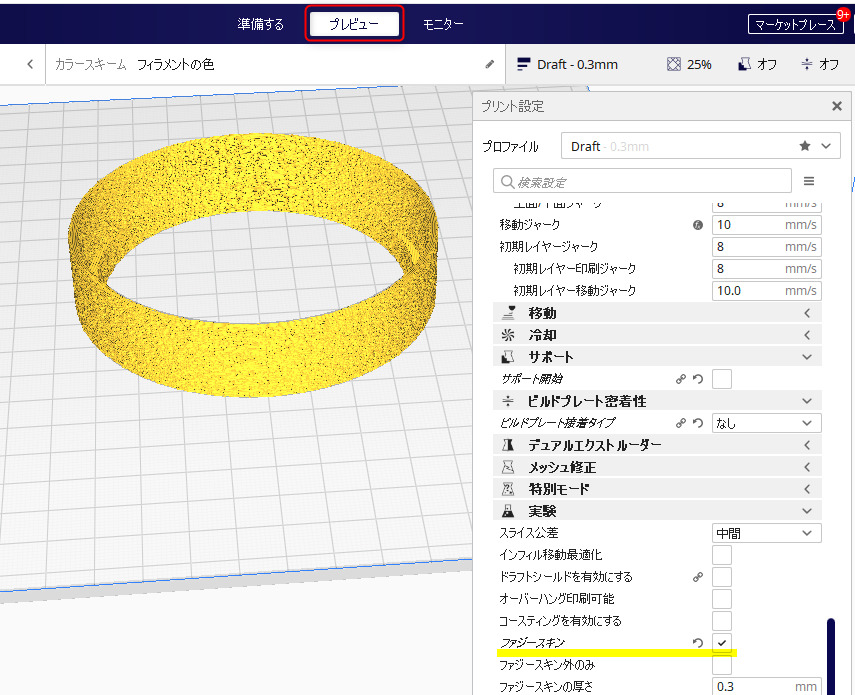Tick the インフィル移動最適化 checkbox

[722, 555]
